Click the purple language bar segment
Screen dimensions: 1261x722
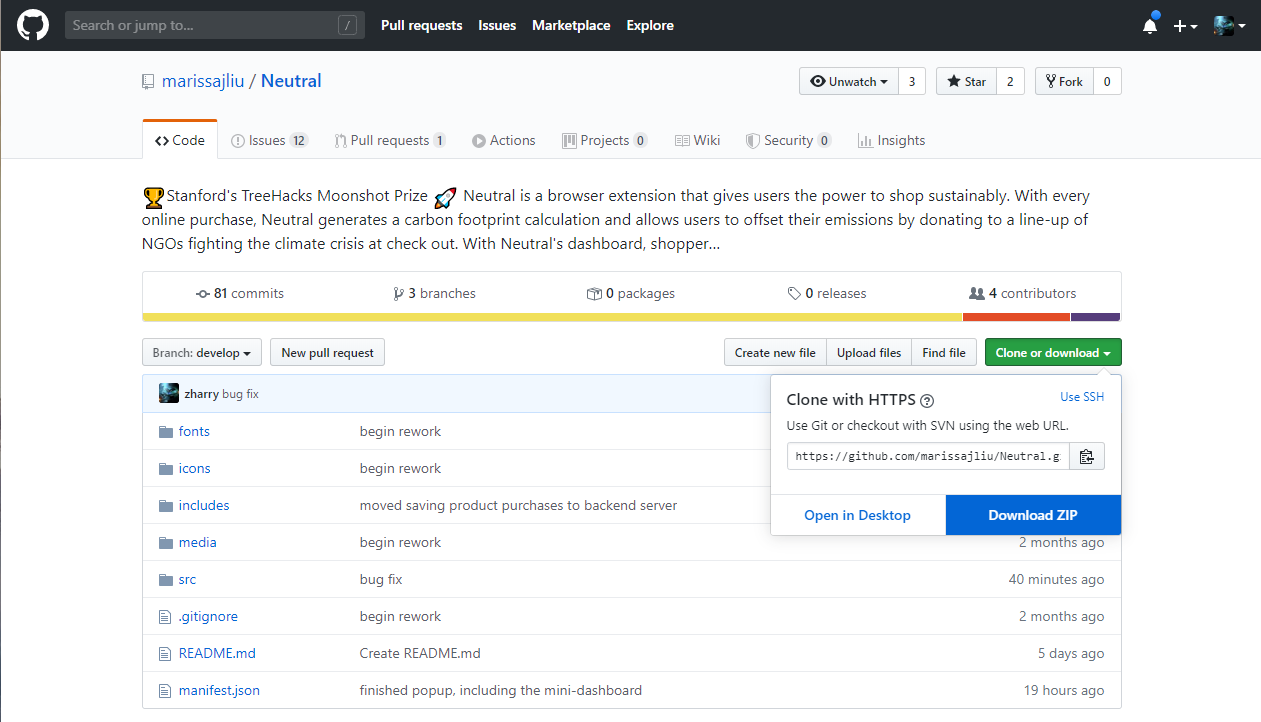click(1095, 317)
